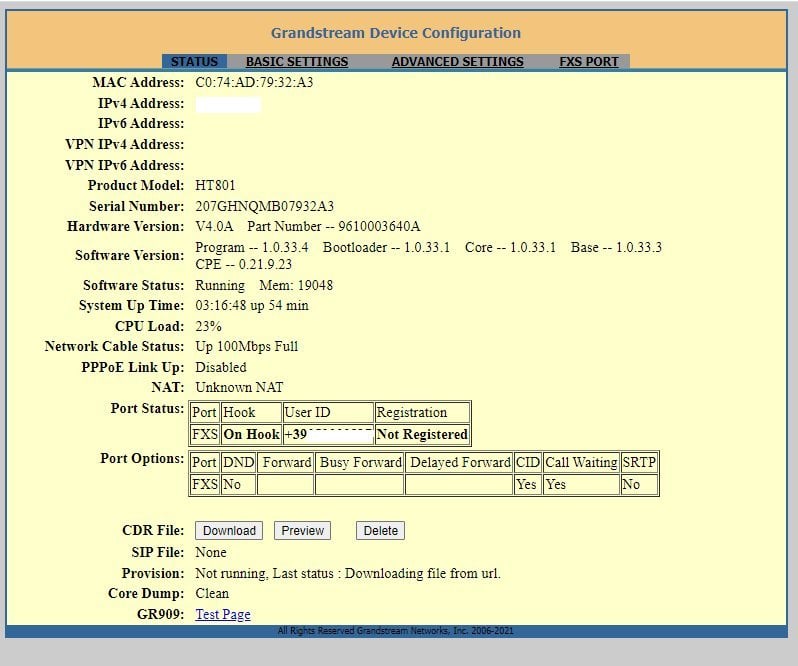Click Call Waiting Yes cell
The image size is (798, 666).
coord(581,484)
